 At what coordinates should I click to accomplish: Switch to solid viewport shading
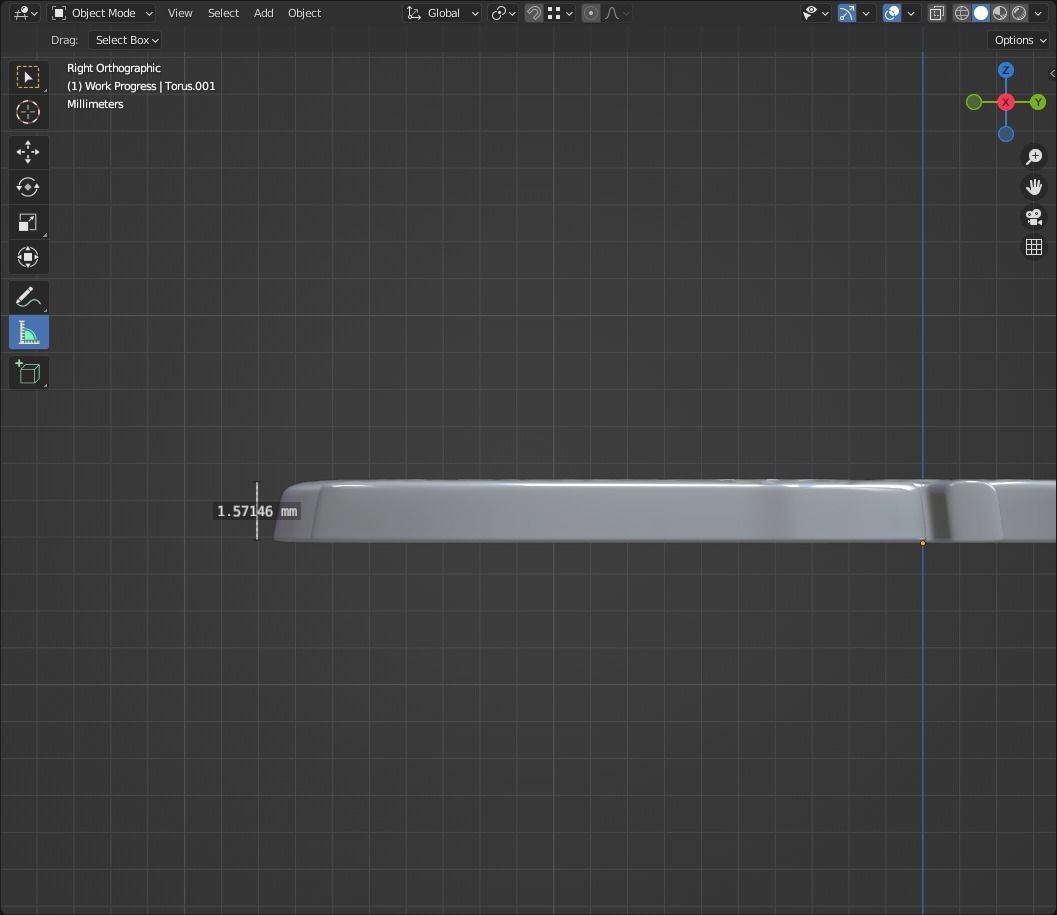(982, 13)
